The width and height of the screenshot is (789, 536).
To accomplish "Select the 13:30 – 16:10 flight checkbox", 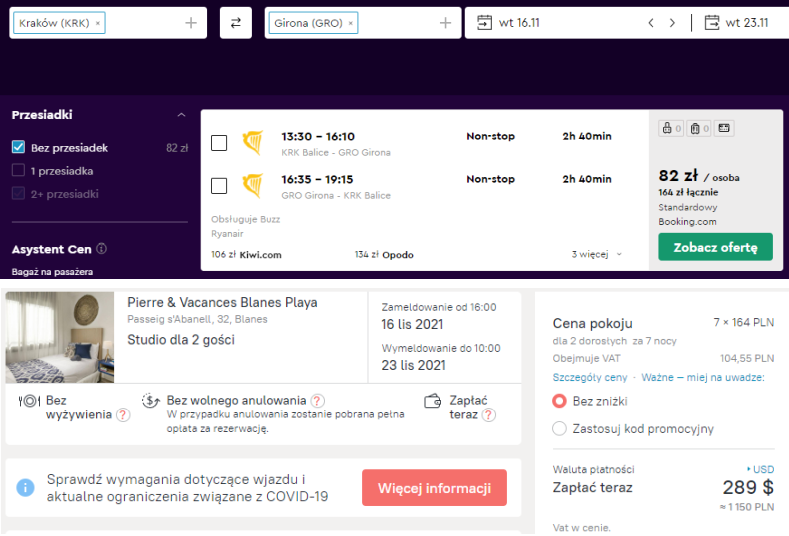I will point(219,143).
